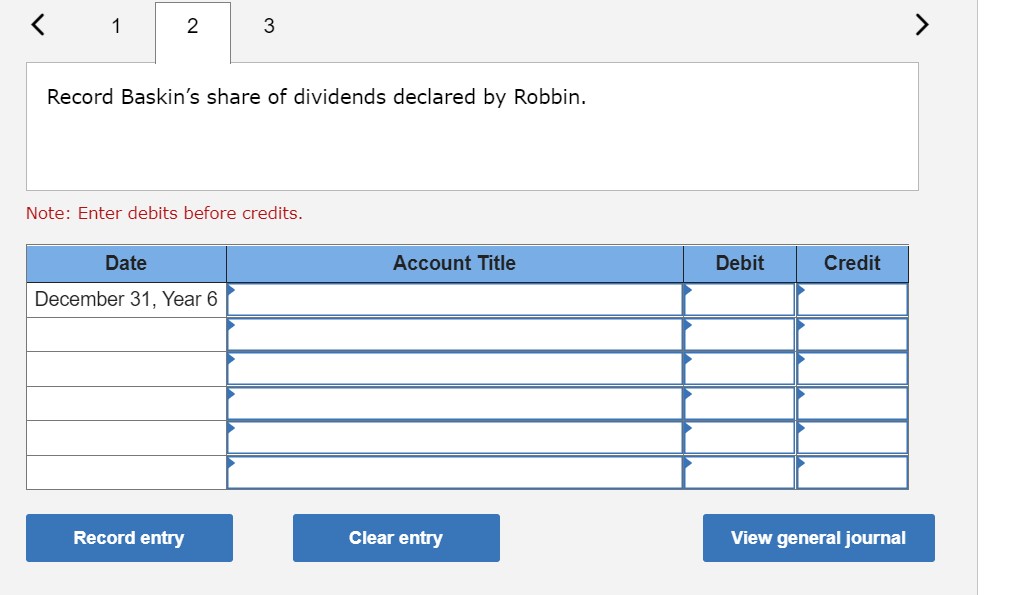Click the 'Record Baskin's share of dividends' instruction

click(316, 97)
